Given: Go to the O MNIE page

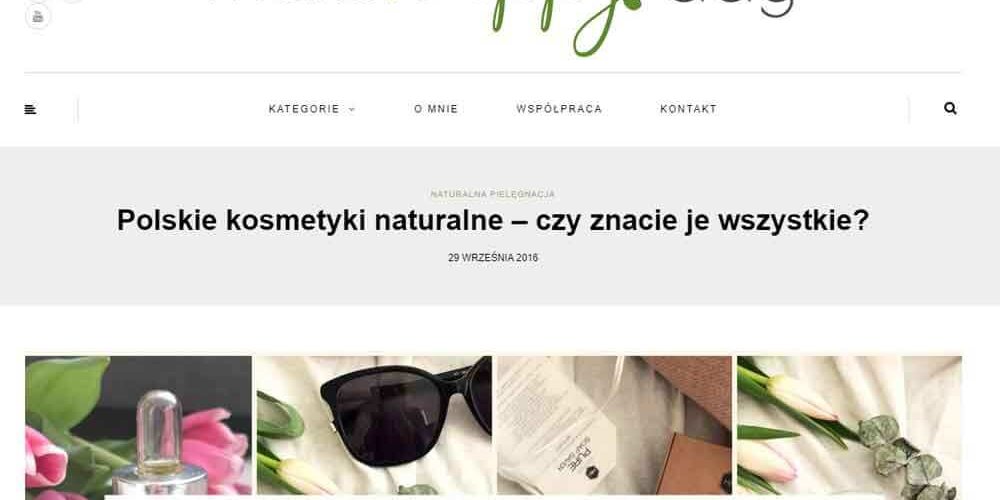Looking at the screenshot, I should click(436, 109).
